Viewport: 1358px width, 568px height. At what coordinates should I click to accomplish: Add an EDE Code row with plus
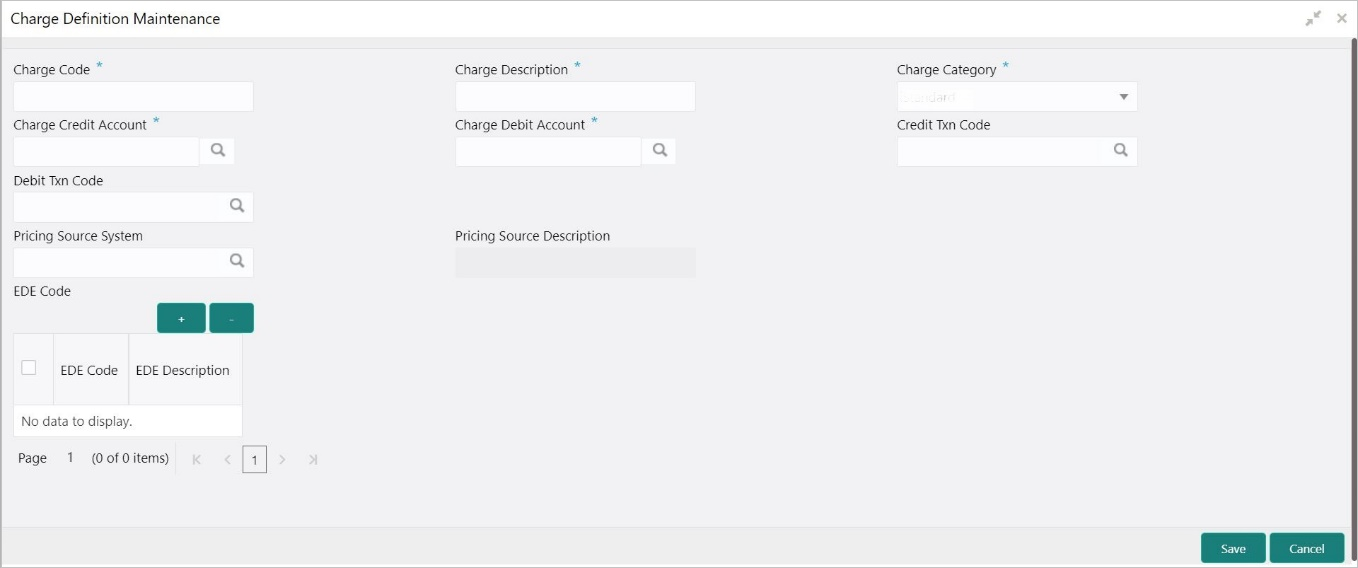pyautogui.click(x=181, y=318)
